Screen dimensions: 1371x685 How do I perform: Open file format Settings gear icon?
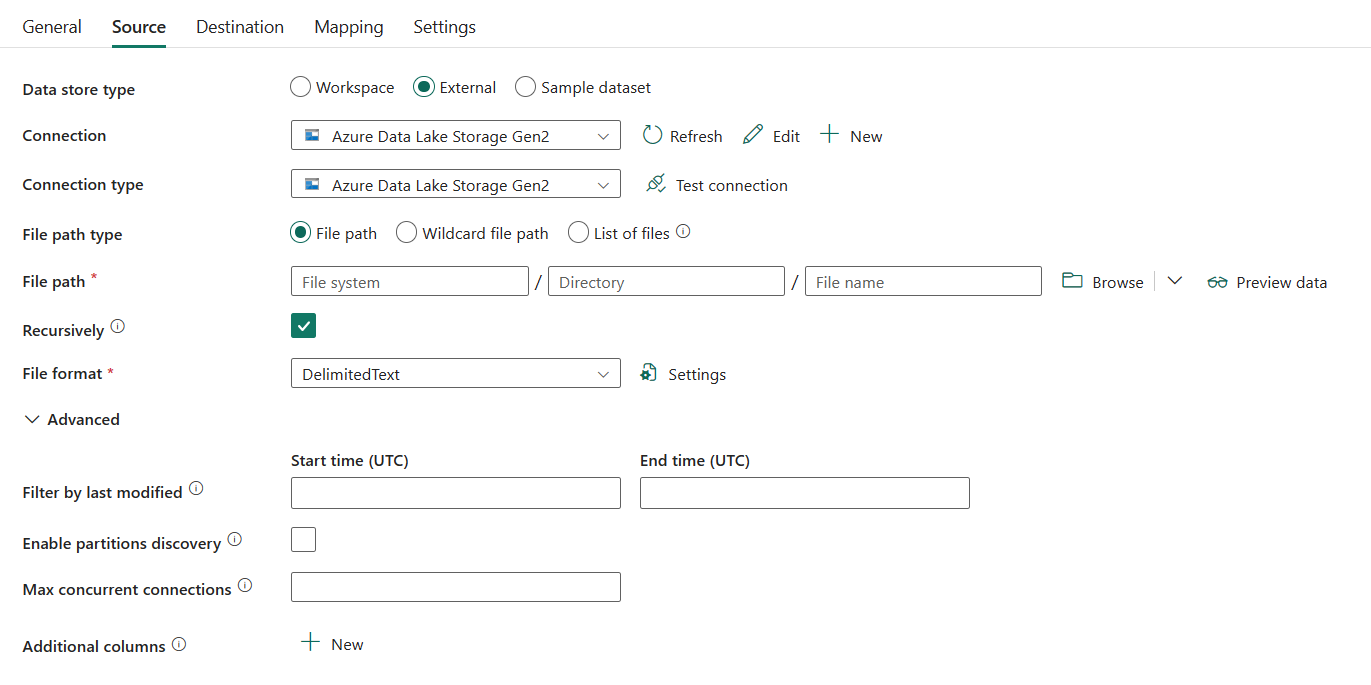point(649,373)
